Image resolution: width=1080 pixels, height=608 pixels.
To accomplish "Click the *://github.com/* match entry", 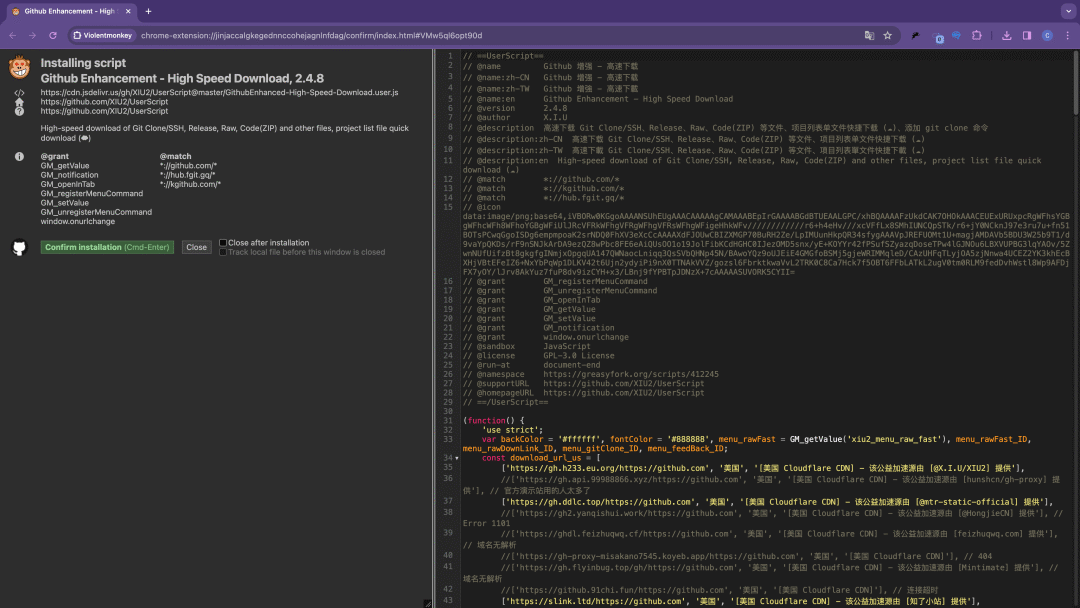I will [188, 165].
